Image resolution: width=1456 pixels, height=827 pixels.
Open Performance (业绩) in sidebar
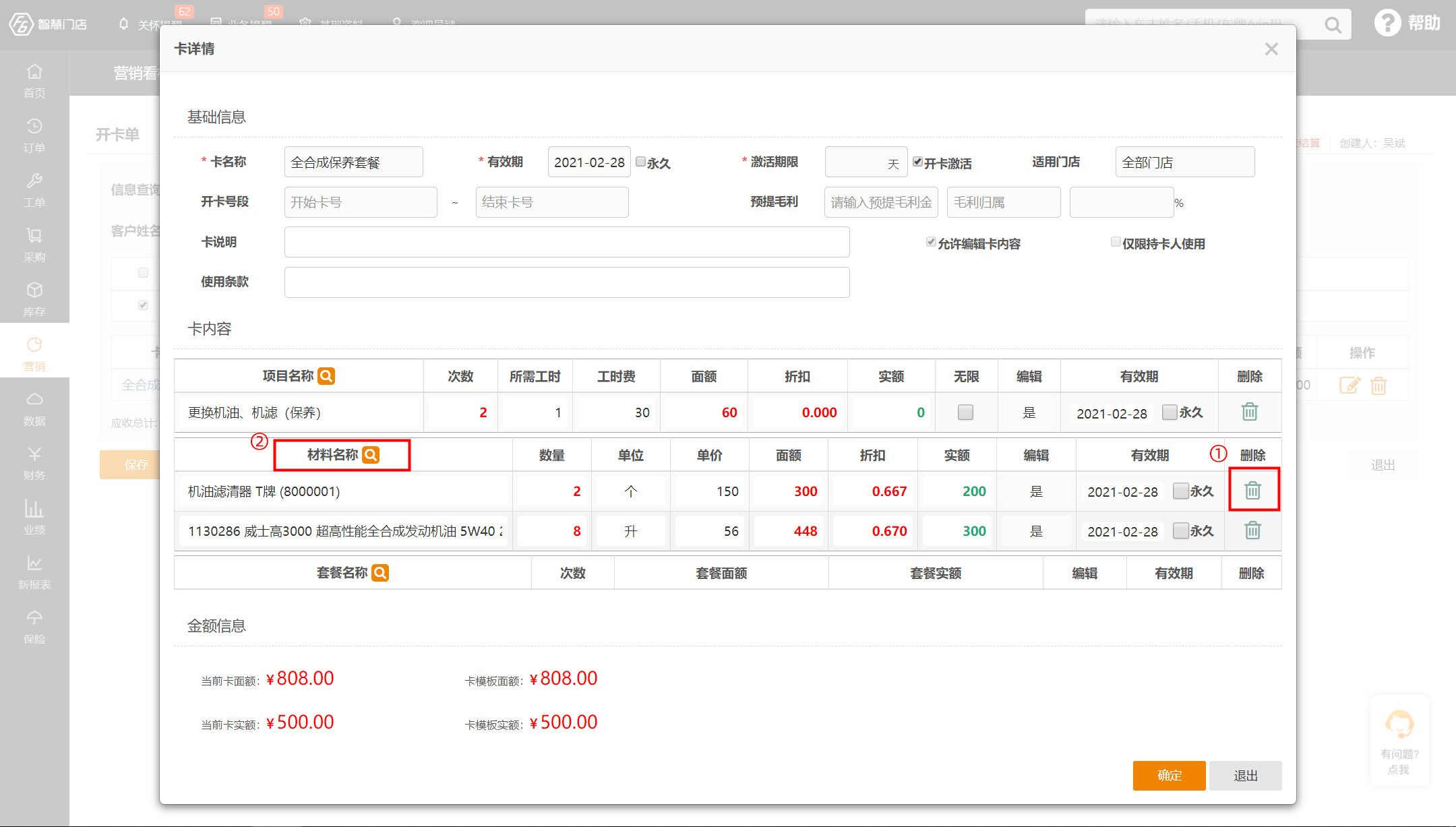[x=34, y=517]
